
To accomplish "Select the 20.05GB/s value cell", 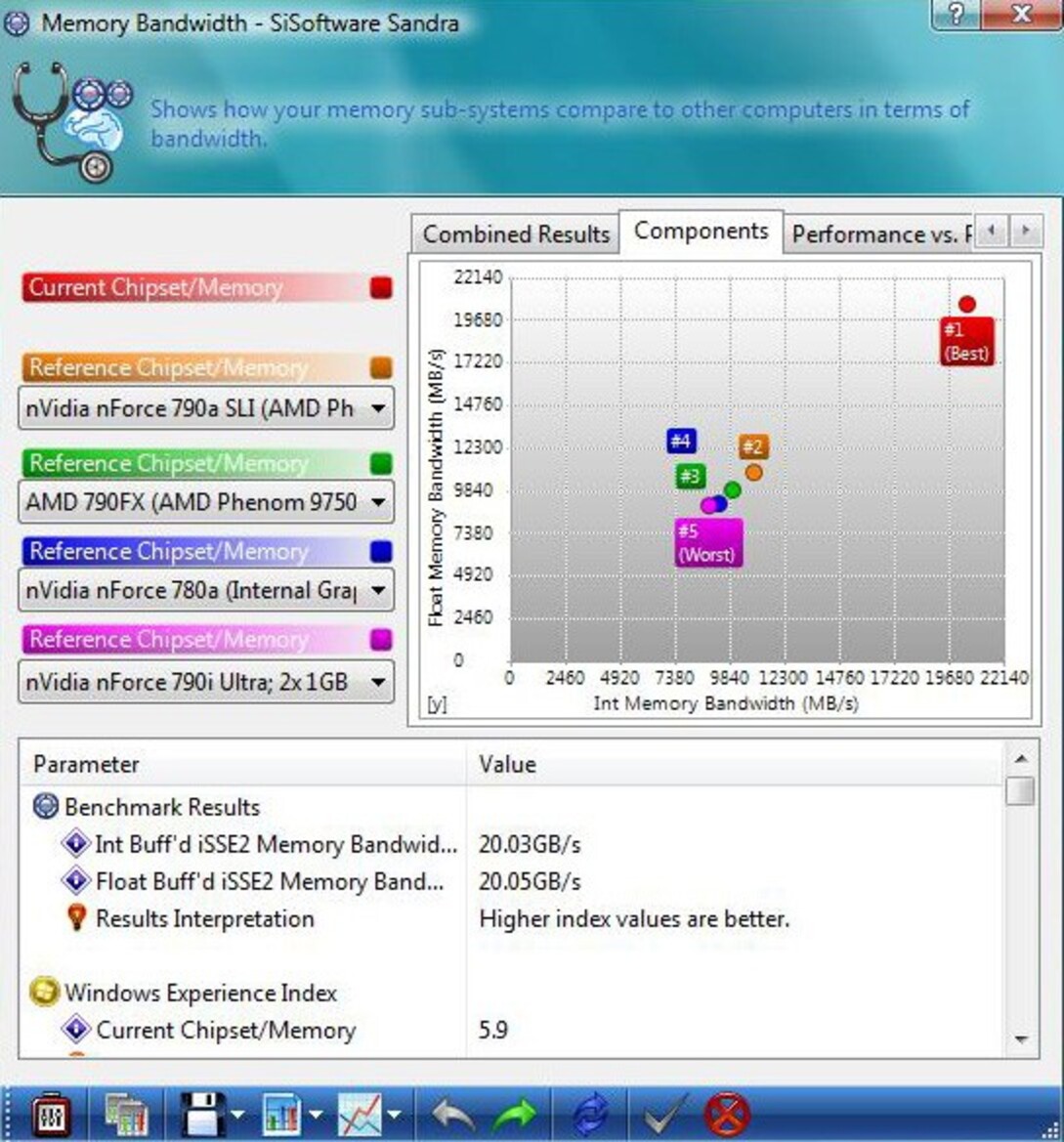I will (530, 881).
